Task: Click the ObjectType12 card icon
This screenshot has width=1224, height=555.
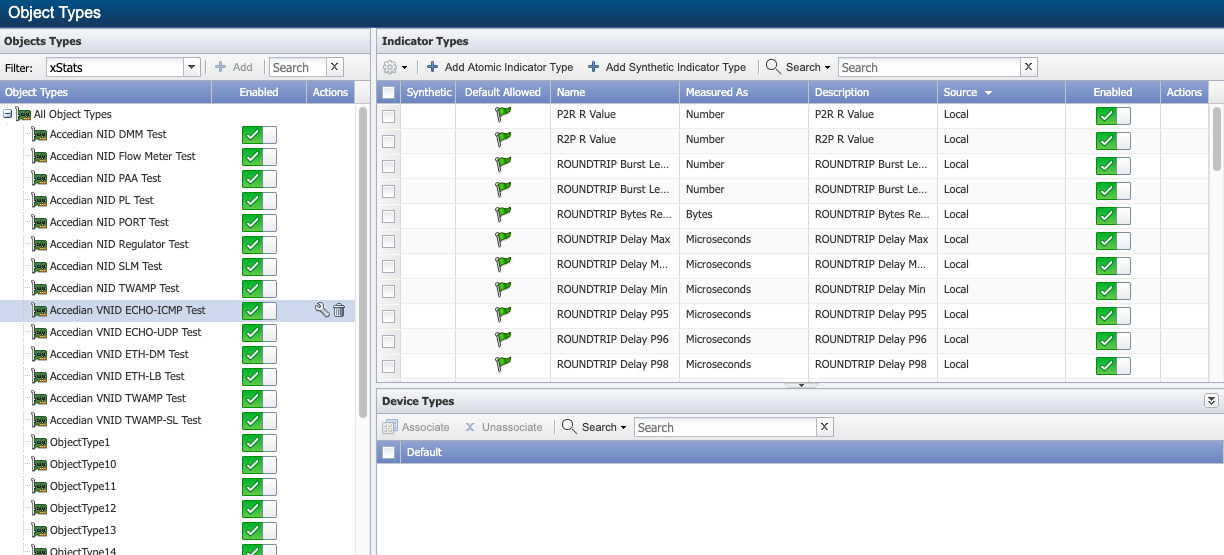Action: 39,508
